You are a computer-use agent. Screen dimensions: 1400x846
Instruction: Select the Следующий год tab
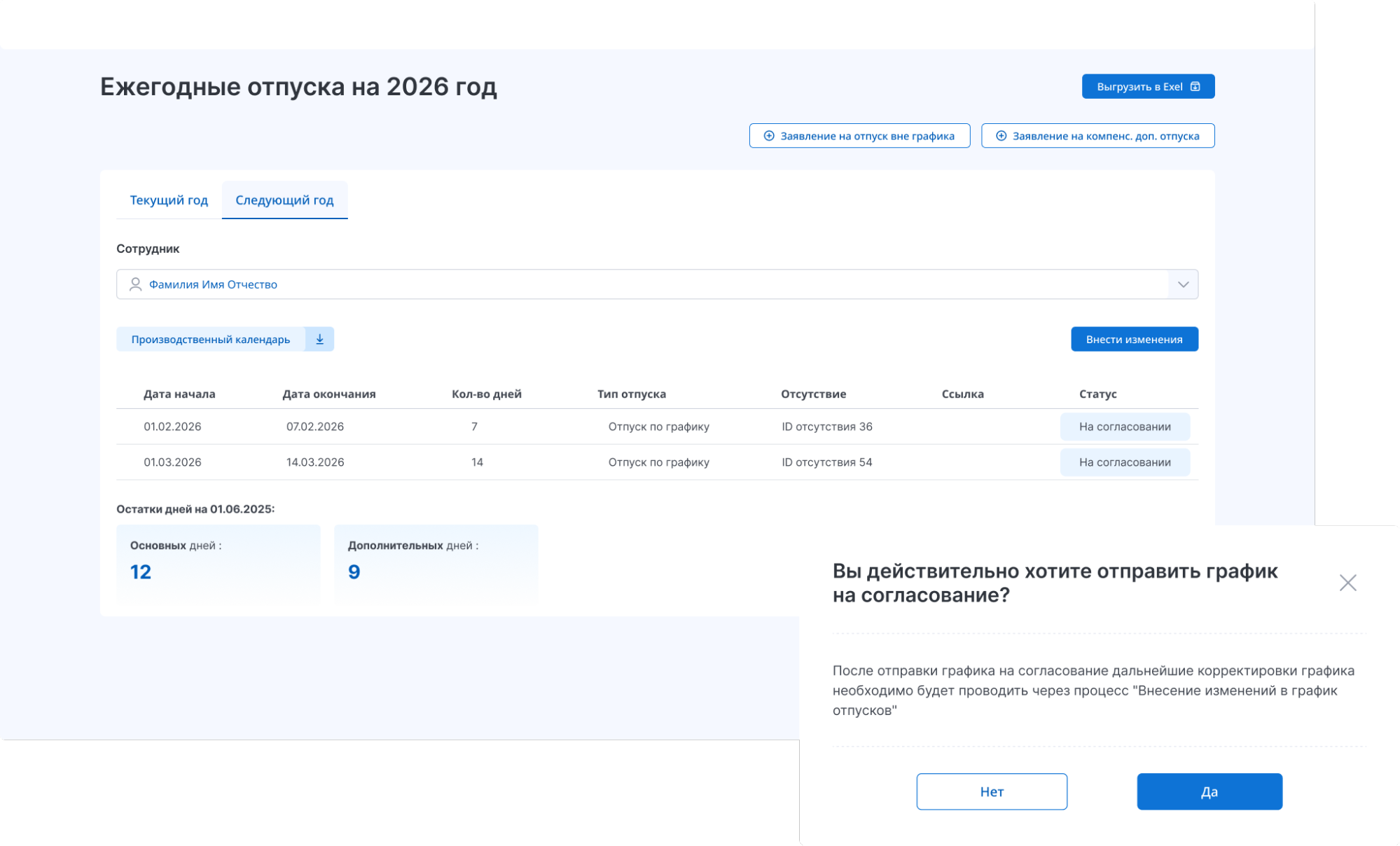[x=284, y=200]
